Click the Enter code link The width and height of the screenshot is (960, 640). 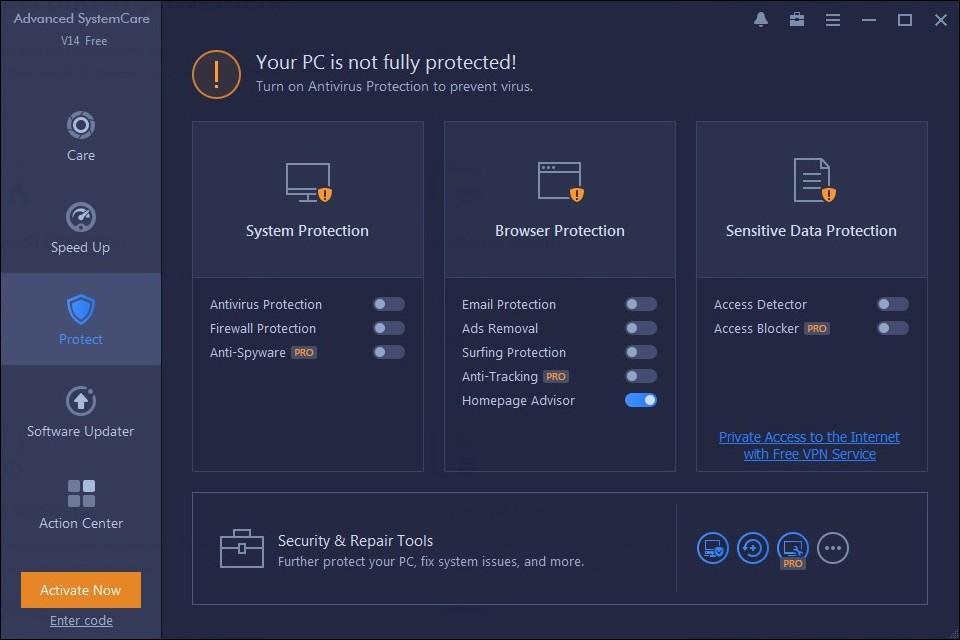[x=81, y=620]
